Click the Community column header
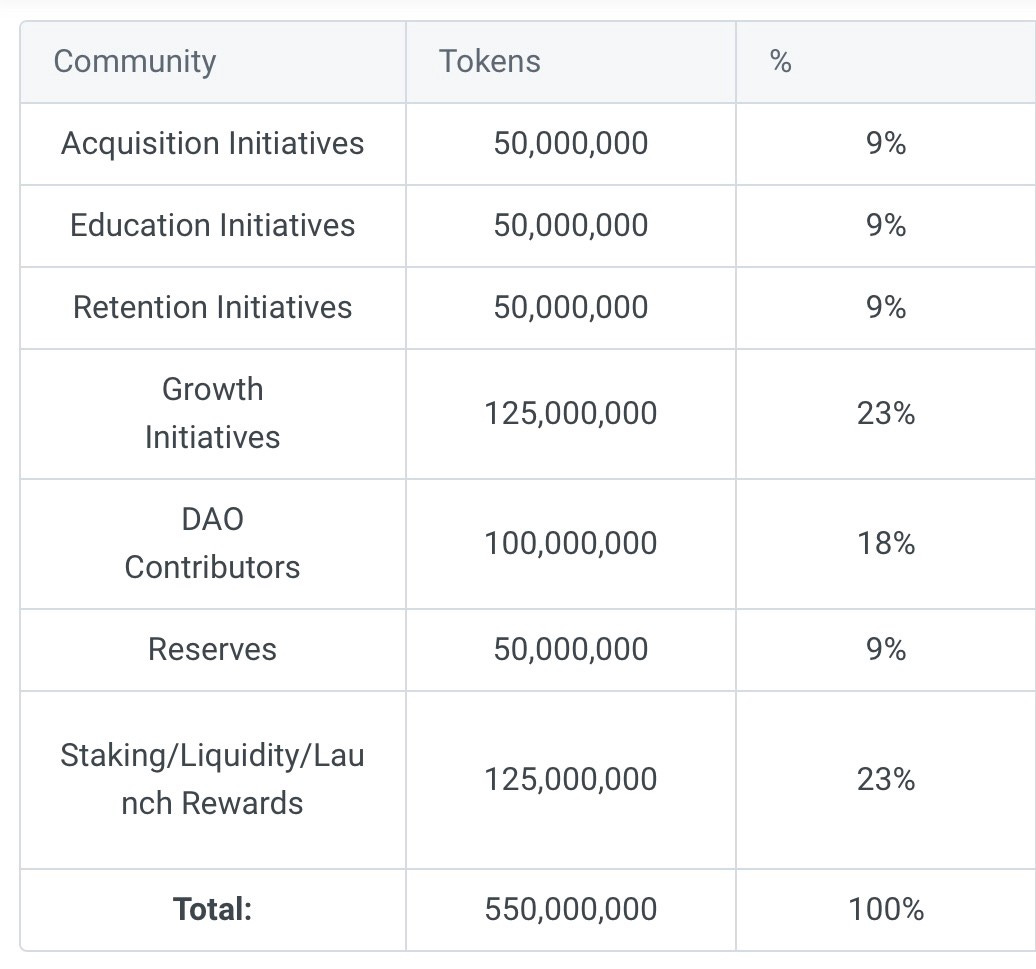1036x969 pixels. coord(134,61)
